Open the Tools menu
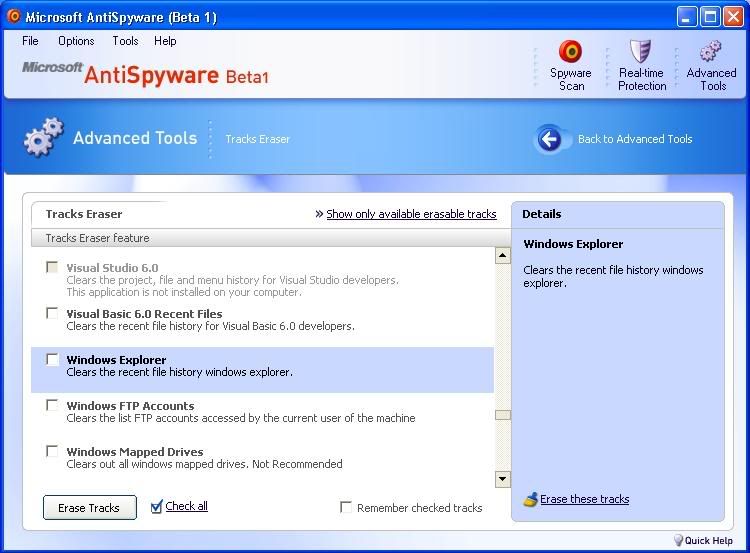Viewport: 750px width, 553px height. 125,41
